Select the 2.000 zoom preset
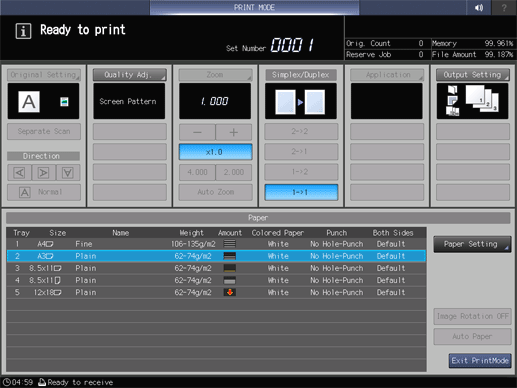The height and width of the screenshot is (388, 517). click(x=234, y=172)
